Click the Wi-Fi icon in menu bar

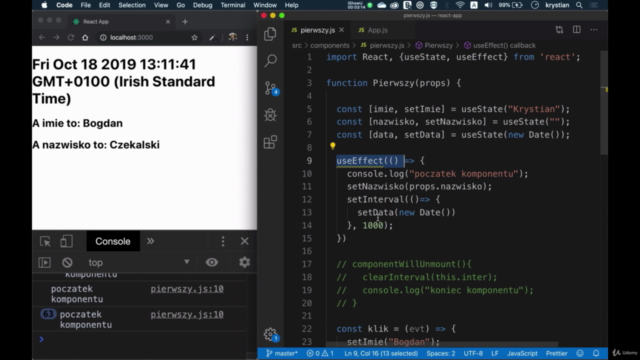(x=460, y=5)
